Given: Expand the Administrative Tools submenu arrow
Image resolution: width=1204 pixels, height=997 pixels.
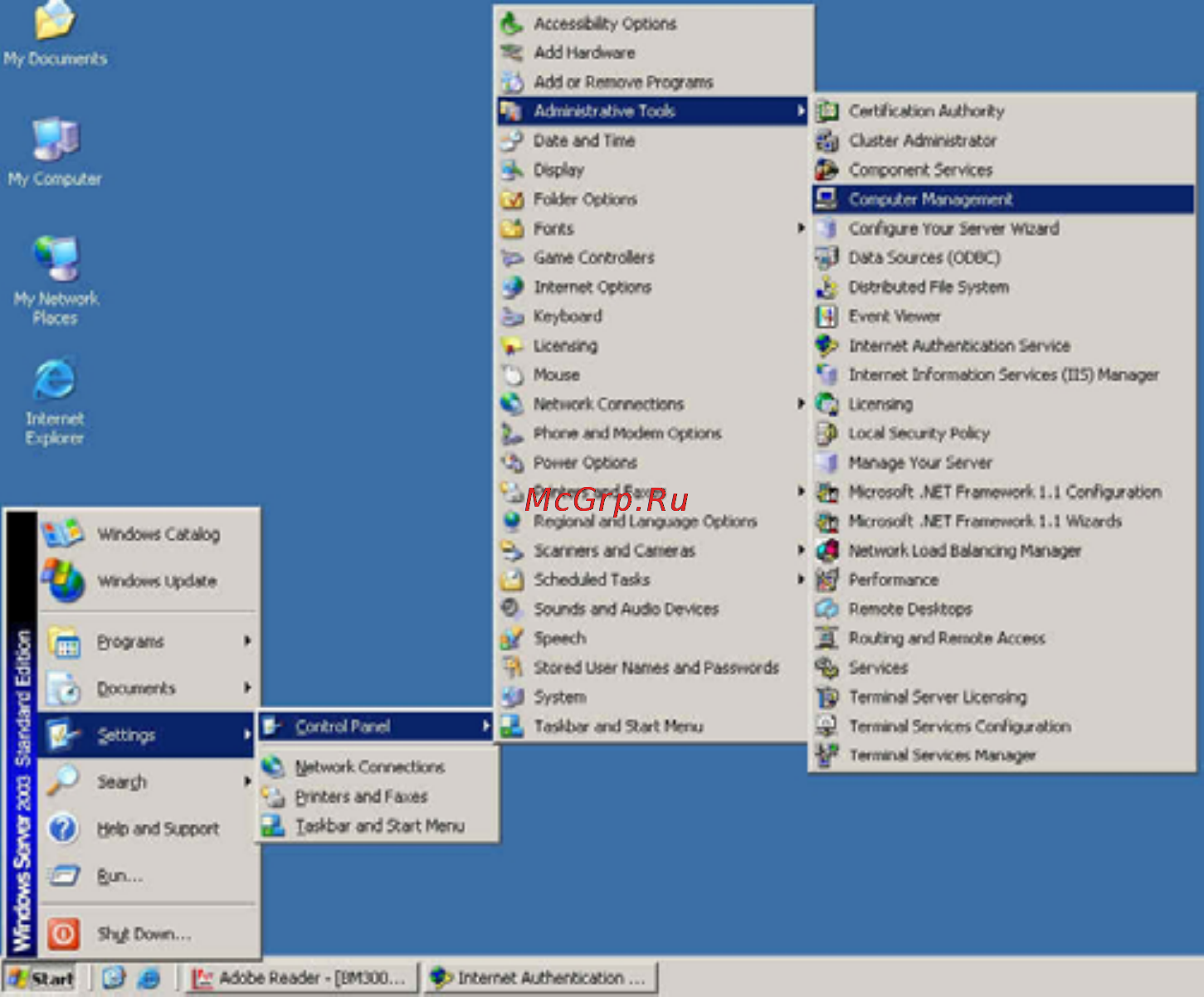Looking at the screenshot, I should (x=801, y=110).
